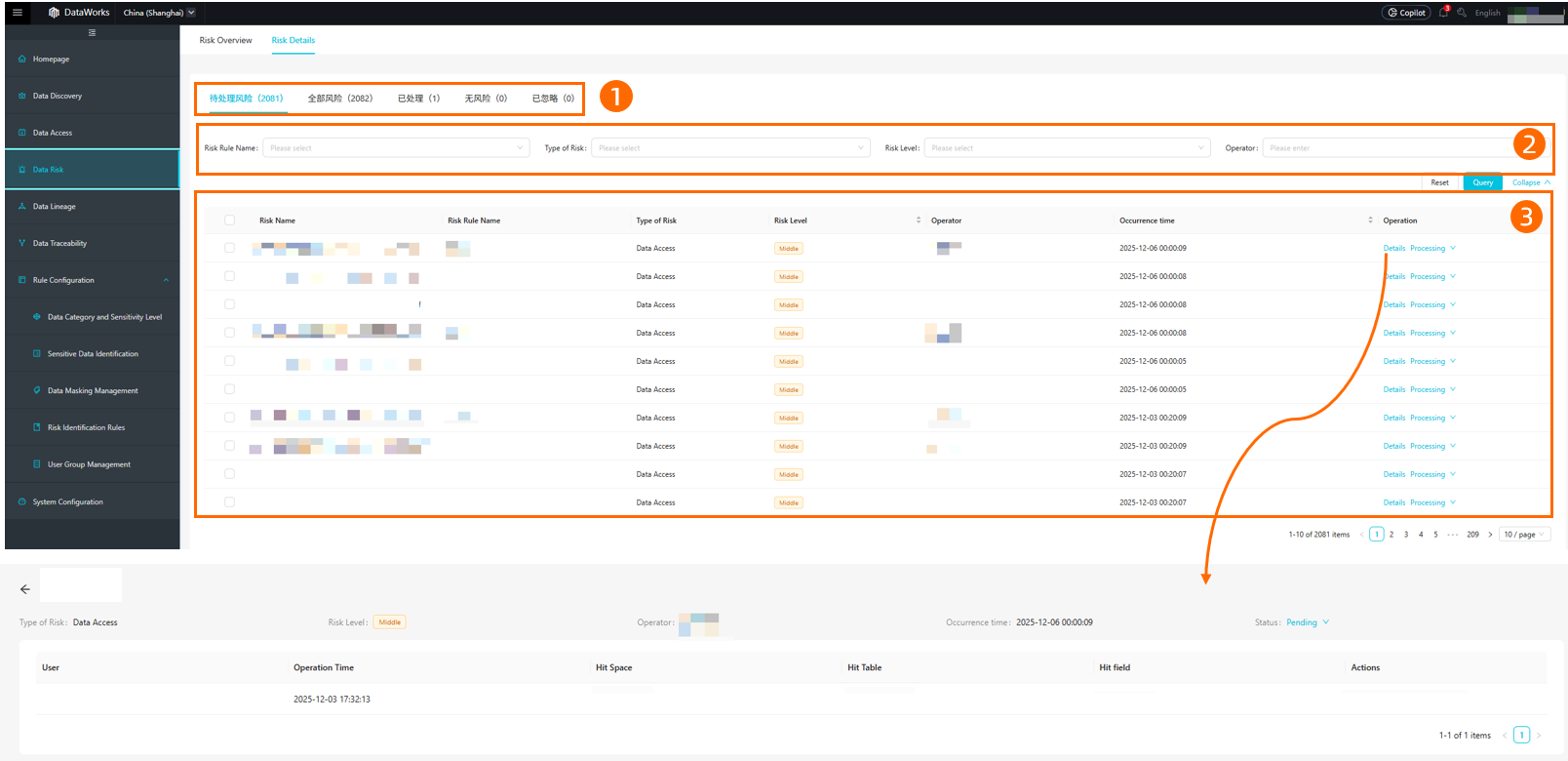Click the DataWorks logo icon
Screen dimensions: 1568x761
coord(54,13)
